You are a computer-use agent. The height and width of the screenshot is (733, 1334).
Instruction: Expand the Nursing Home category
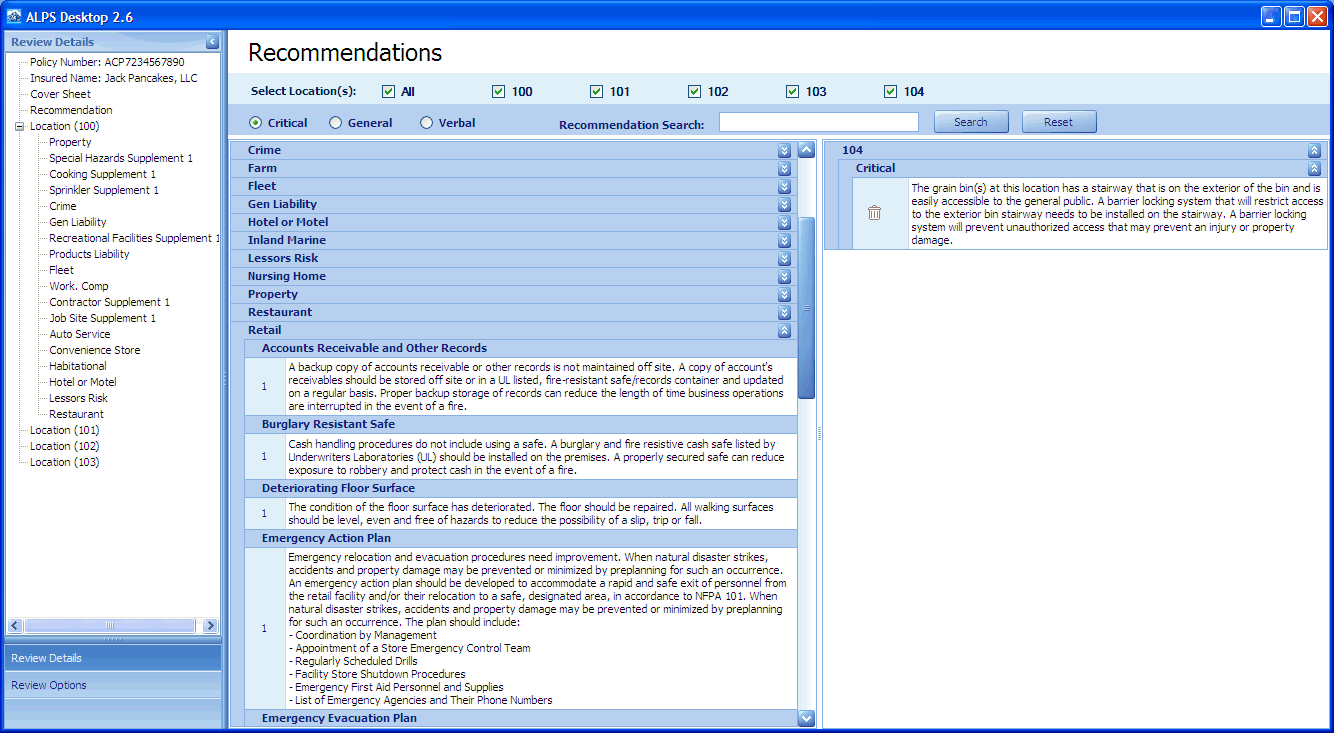784,276
